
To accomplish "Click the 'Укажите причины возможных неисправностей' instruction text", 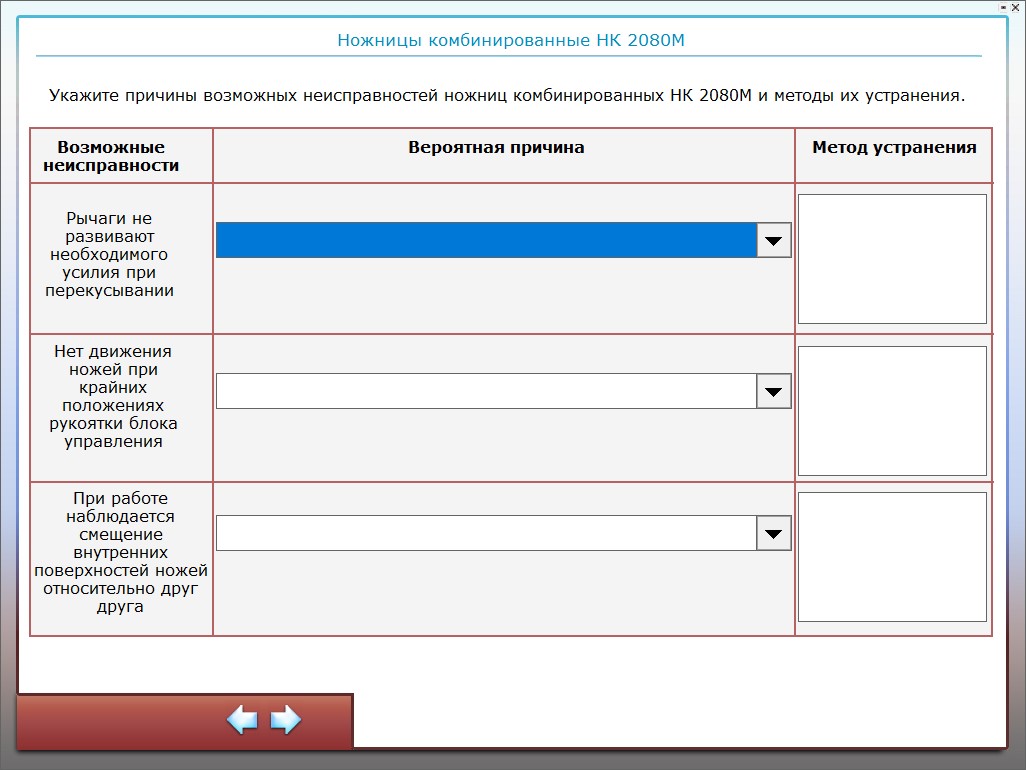I will click(507, 96).
